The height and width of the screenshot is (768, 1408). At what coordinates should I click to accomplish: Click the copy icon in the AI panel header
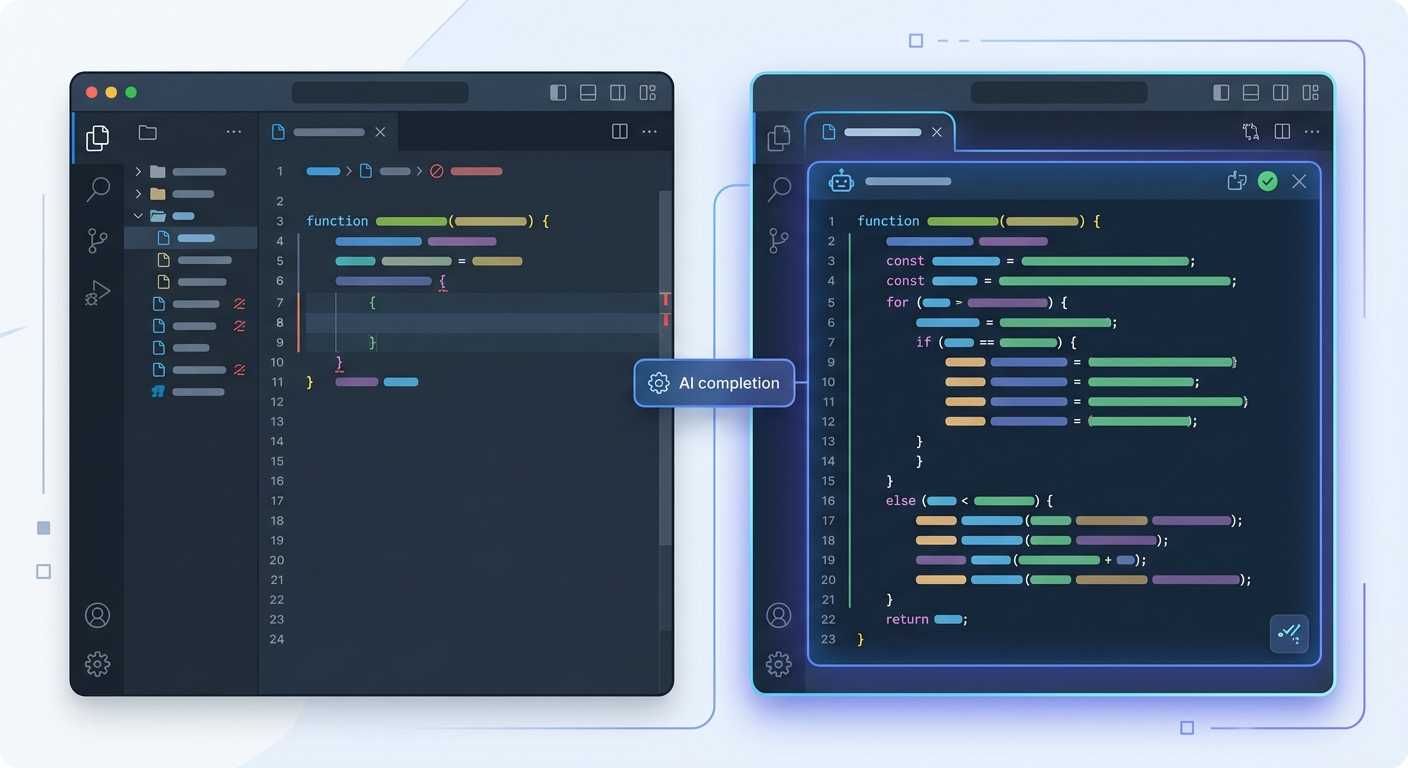tap(1237, 181)
